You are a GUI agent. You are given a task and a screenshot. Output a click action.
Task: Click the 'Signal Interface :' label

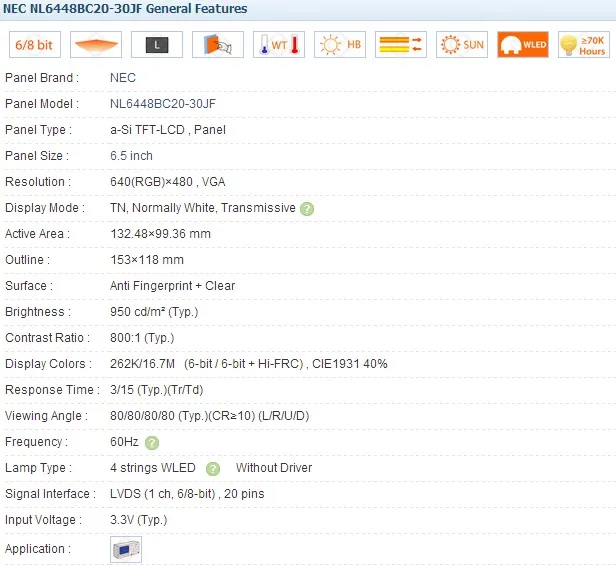(x=50, y=494)
